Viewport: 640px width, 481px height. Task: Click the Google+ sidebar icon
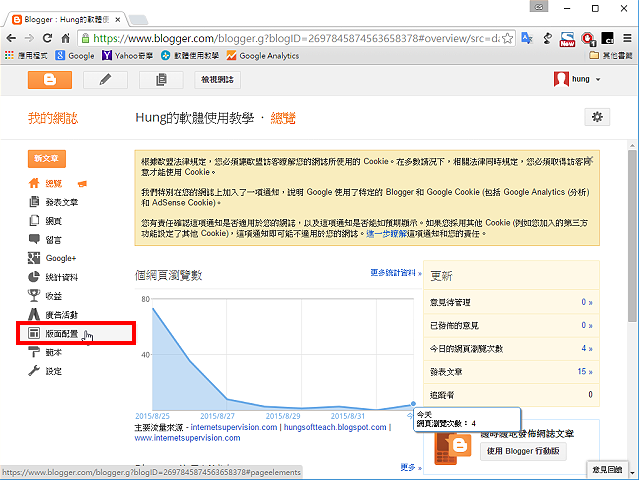tap(34, 258)
